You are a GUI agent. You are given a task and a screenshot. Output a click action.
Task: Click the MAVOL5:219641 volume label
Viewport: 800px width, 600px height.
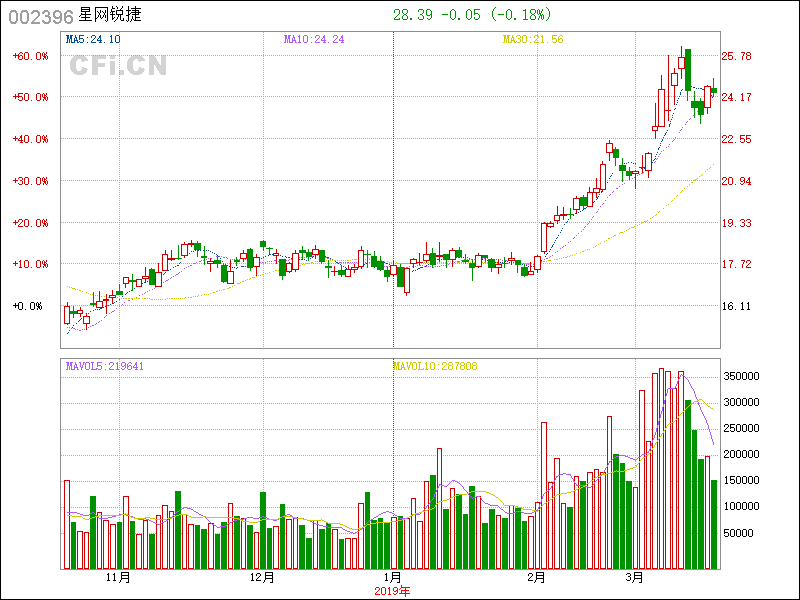105,366
